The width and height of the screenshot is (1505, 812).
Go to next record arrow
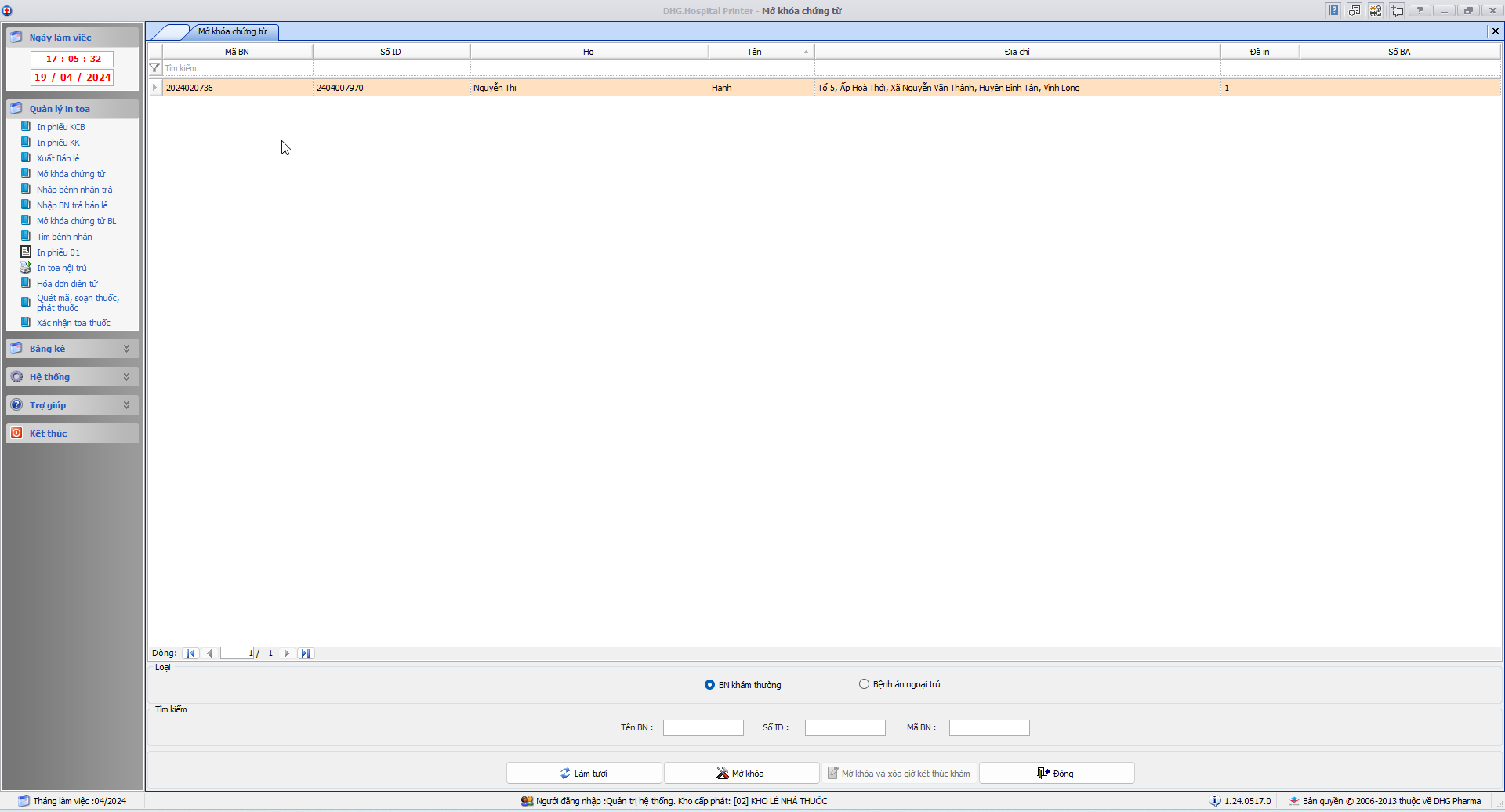(287, 653)
